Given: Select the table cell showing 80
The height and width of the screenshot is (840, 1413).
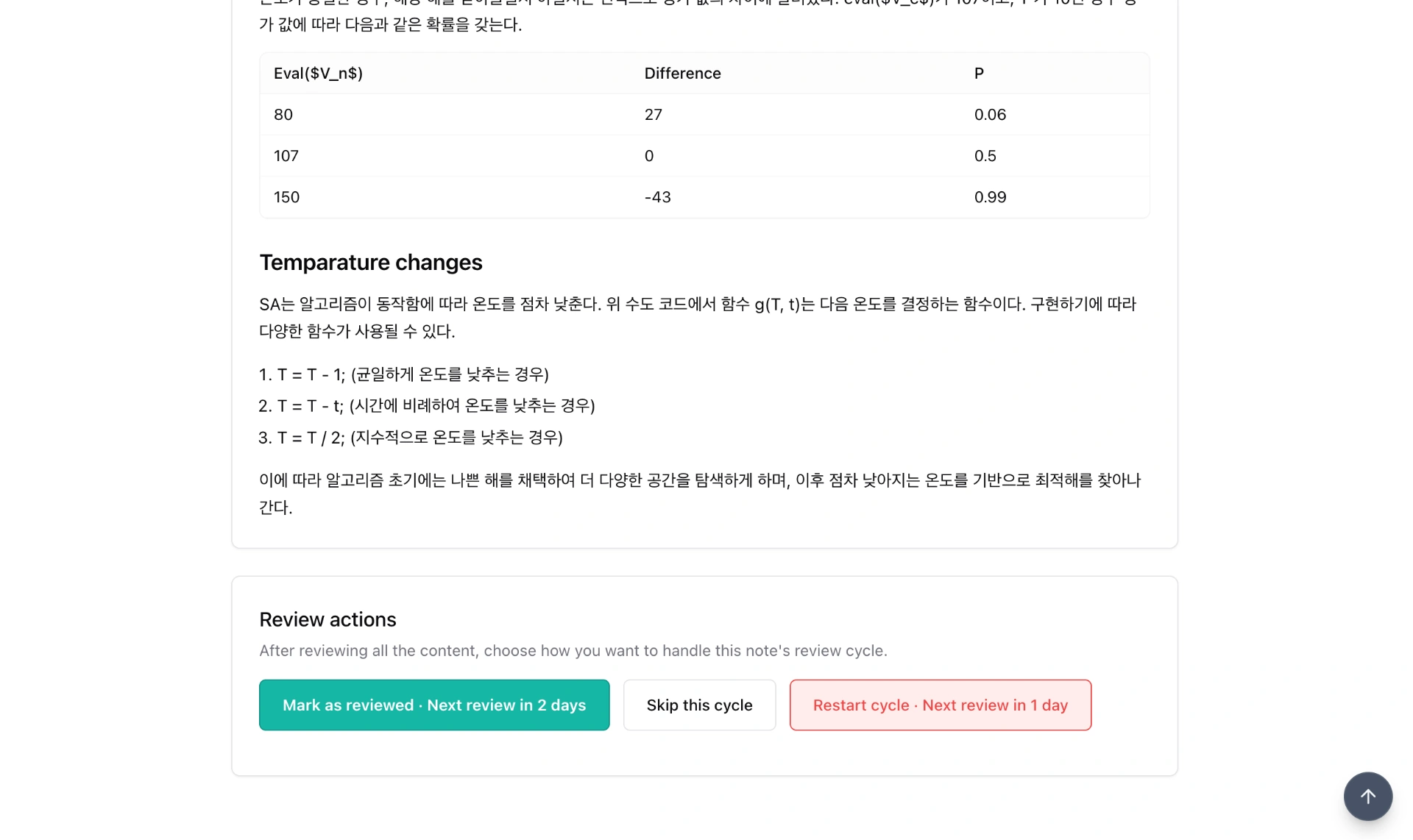Looking at the screenshot, I should tap(283, 115).
